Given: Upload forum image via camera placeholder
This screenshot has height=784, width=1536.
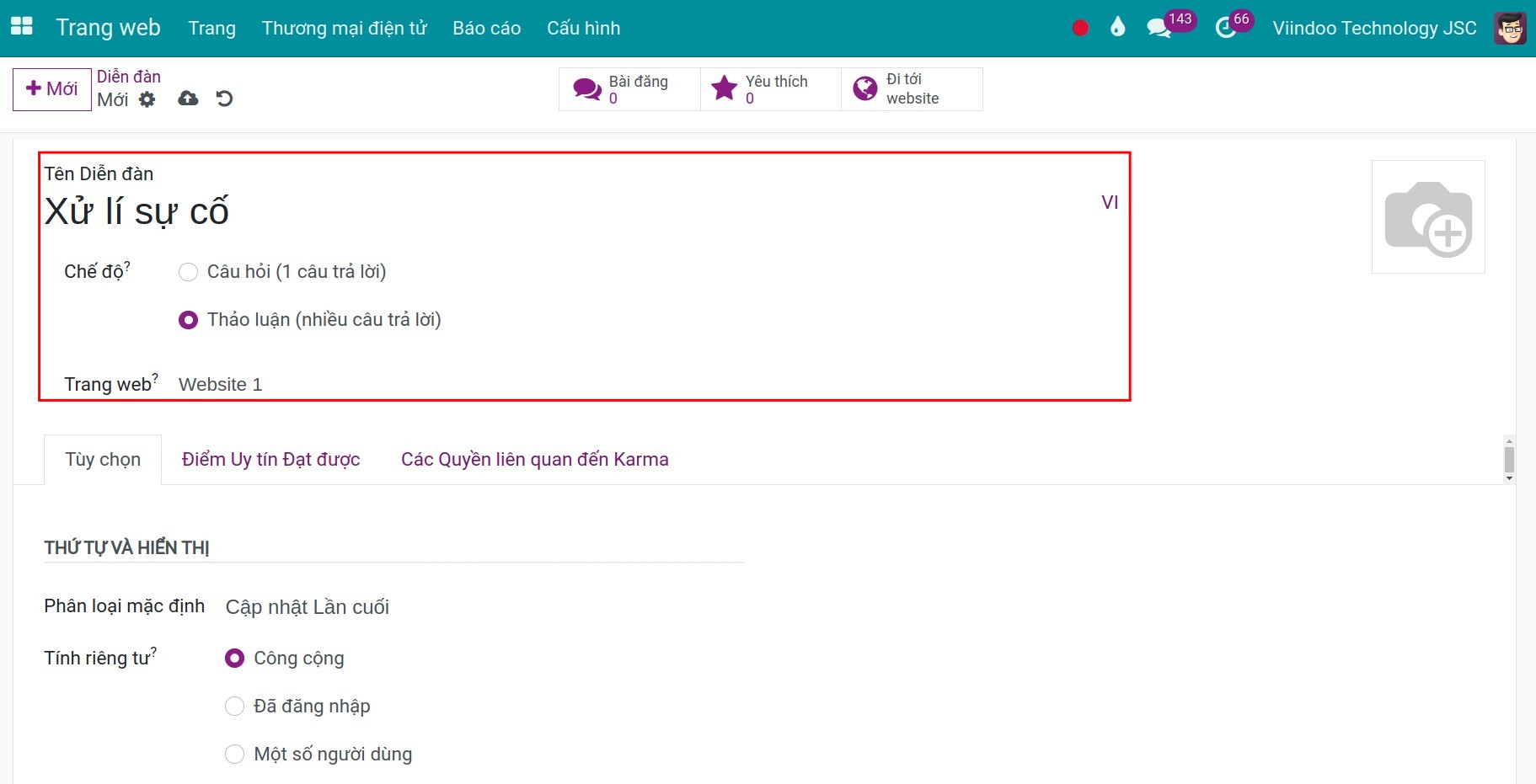Looking at the screenshot, I should (1428, 217).
